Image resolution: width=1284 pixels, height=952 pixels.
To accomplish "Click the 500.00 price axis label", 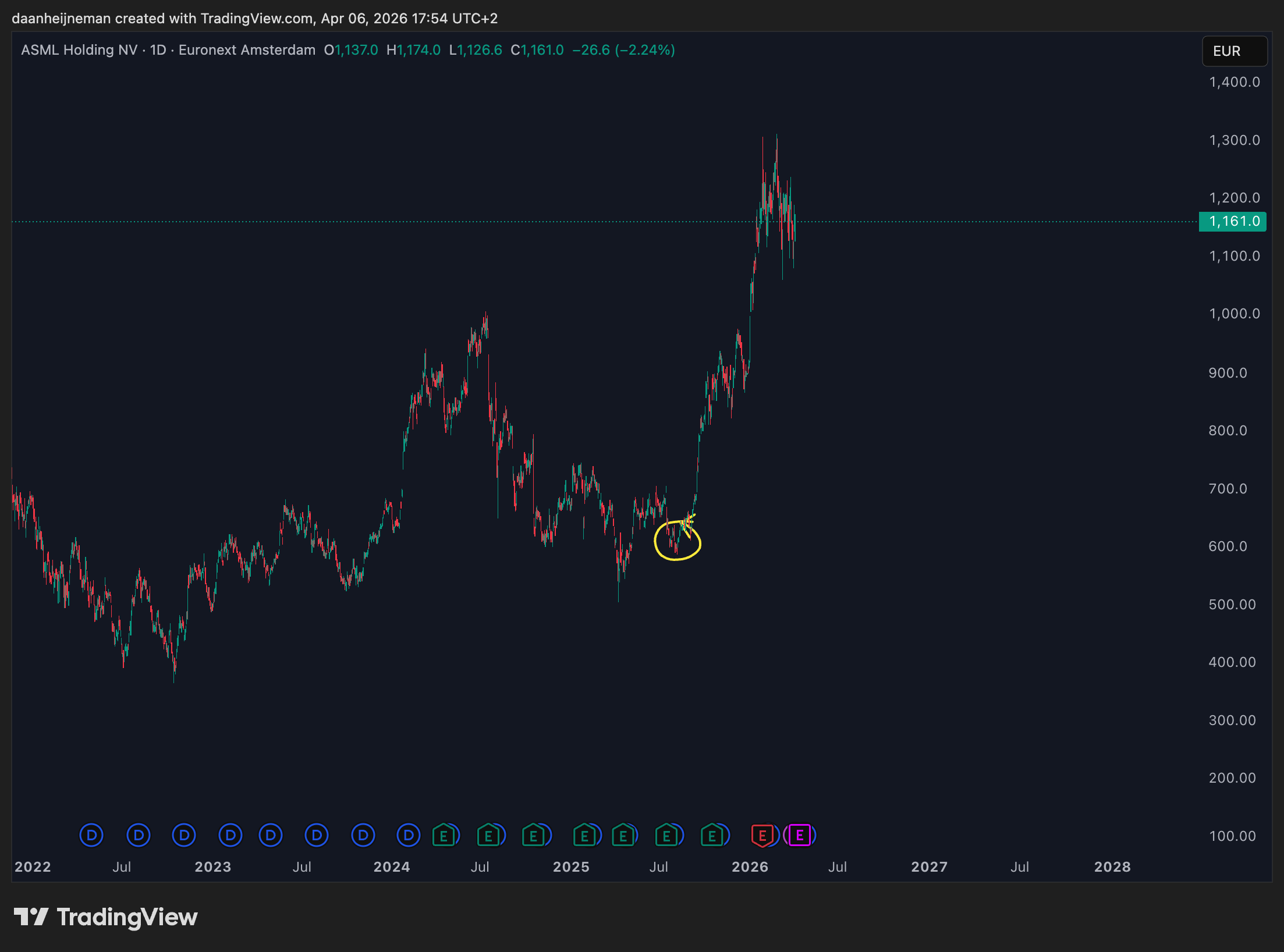I will coord(1232,605).
